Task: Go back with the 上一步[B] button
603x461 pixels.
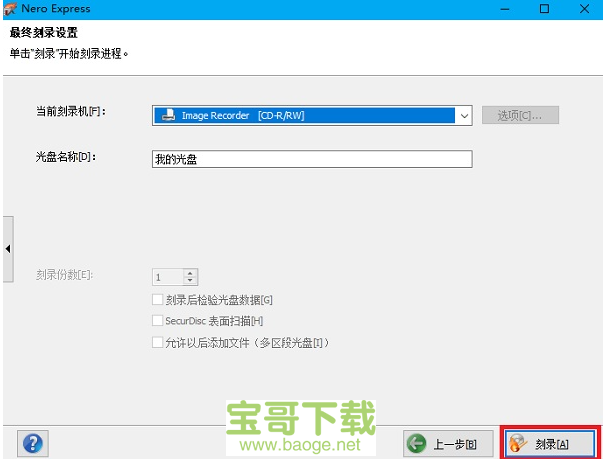Action: (448, 444)
